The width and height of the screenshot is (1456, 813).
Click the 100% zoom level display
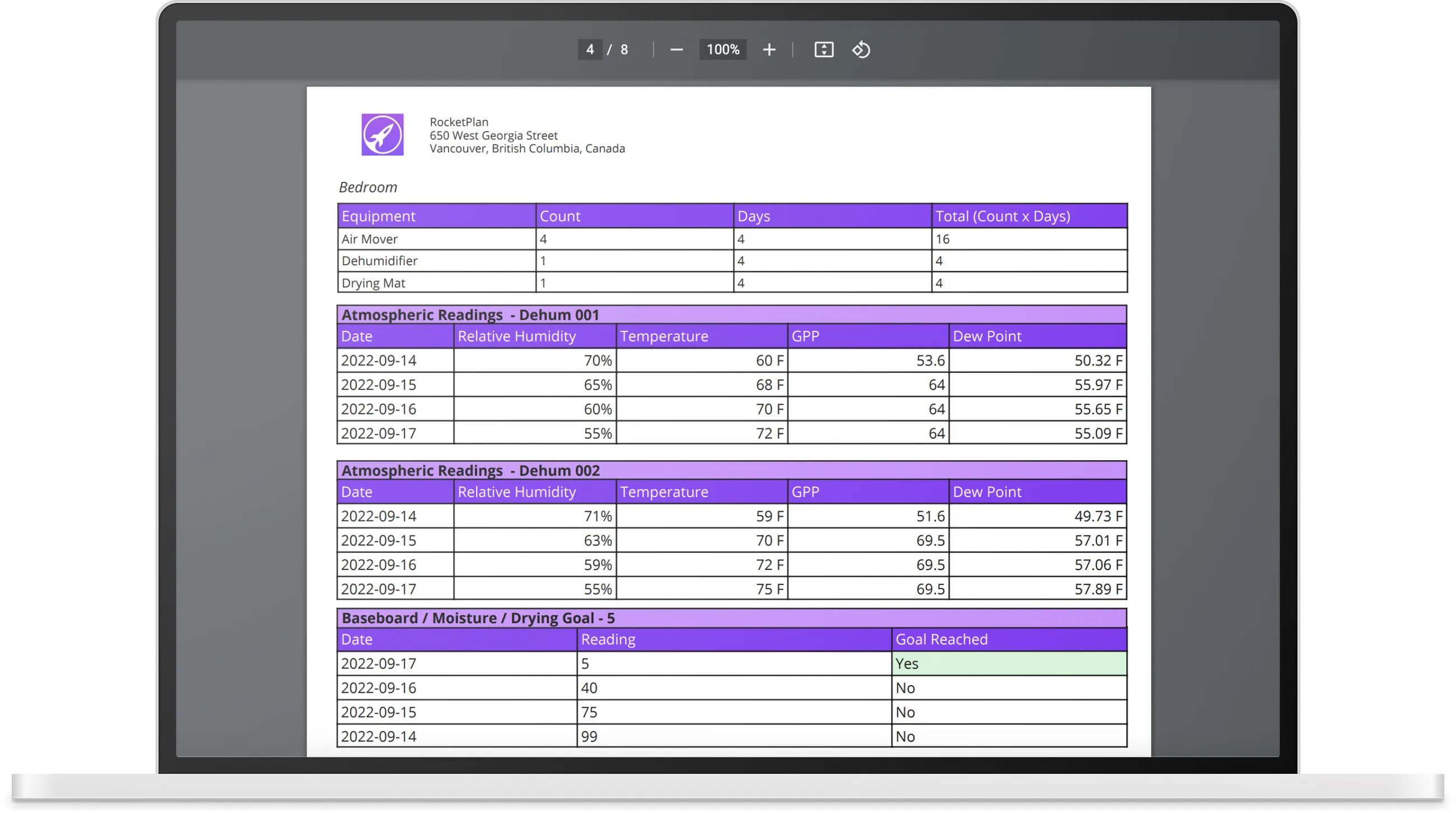point(723,50)
